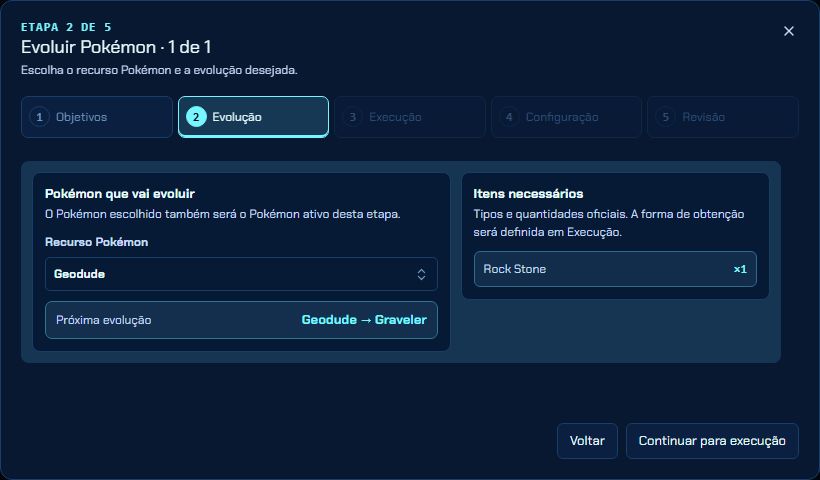Screen dimensions: 820x480
Task: Click the Voltar button
Action: pyautogui.click(x=587, y=441)
